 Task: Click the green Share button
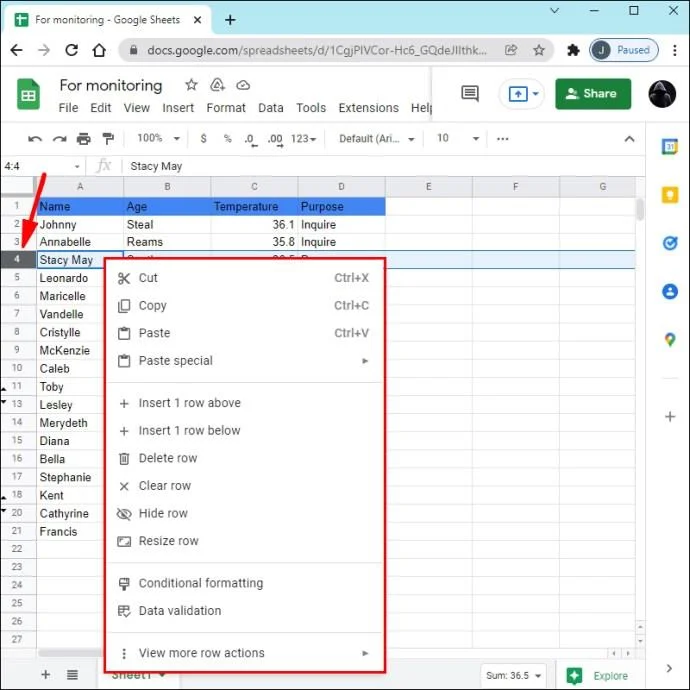593,94
